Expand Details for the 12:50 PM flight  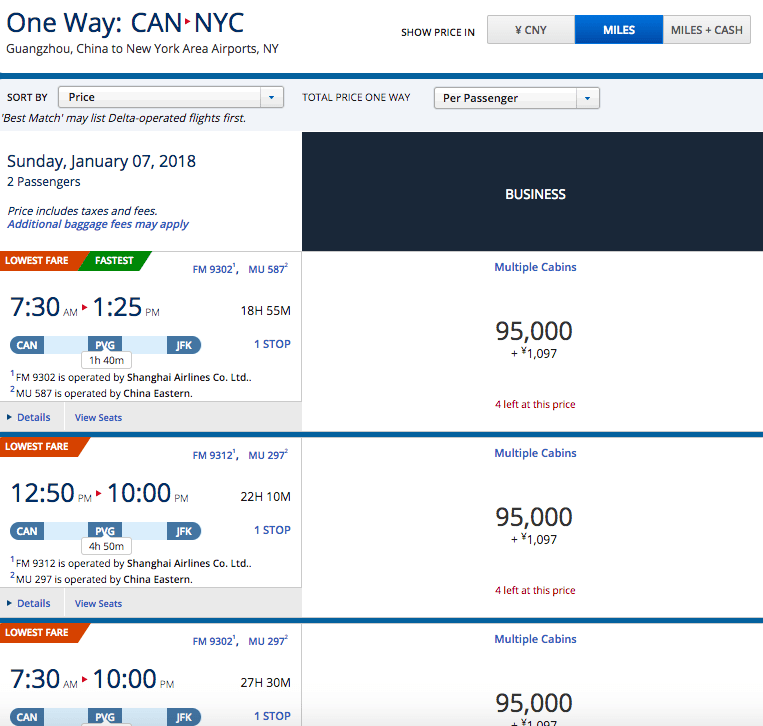coord(29,603)
